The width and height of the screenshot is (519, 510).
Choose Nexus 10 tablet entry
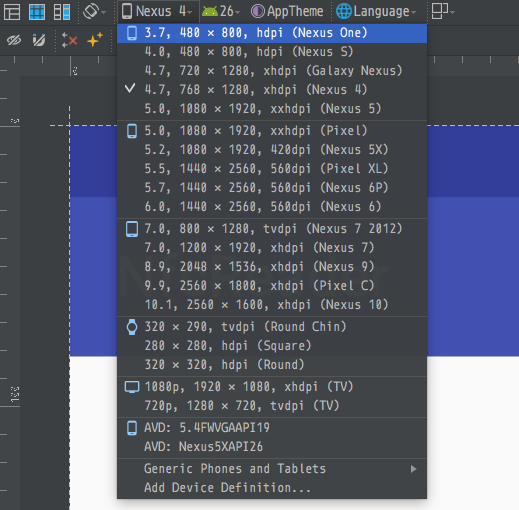coord(272,305)
